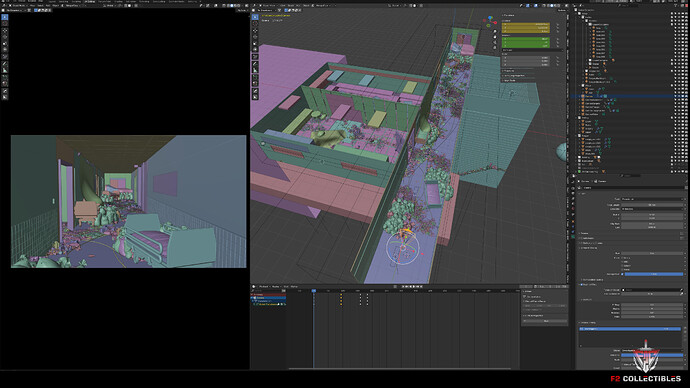Switch to the Layout workspace tab
Screen dimensions: 690x388
[x=52, y=2]
